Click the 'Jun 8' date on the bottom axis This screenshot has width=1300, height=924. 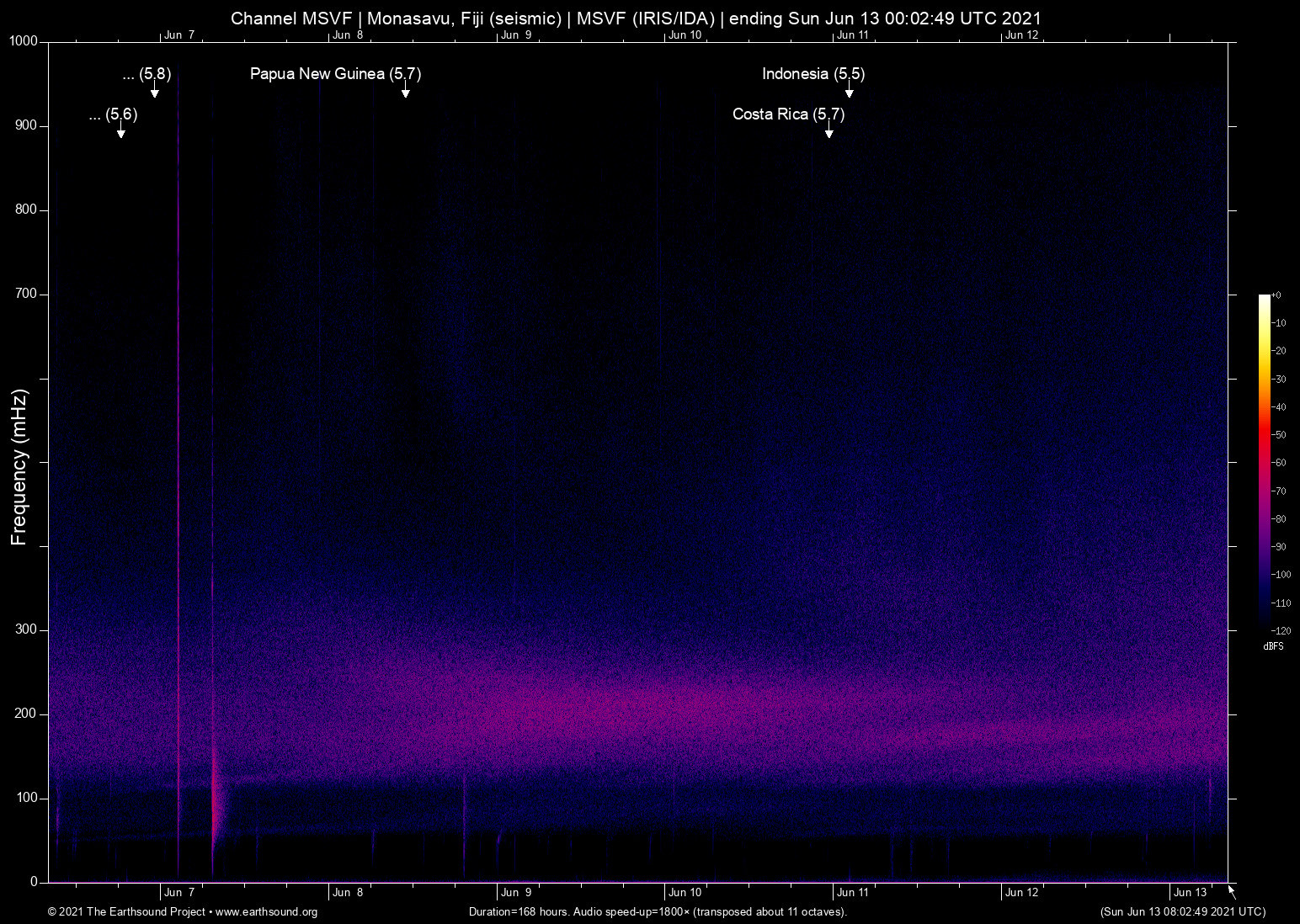(348, 893)
